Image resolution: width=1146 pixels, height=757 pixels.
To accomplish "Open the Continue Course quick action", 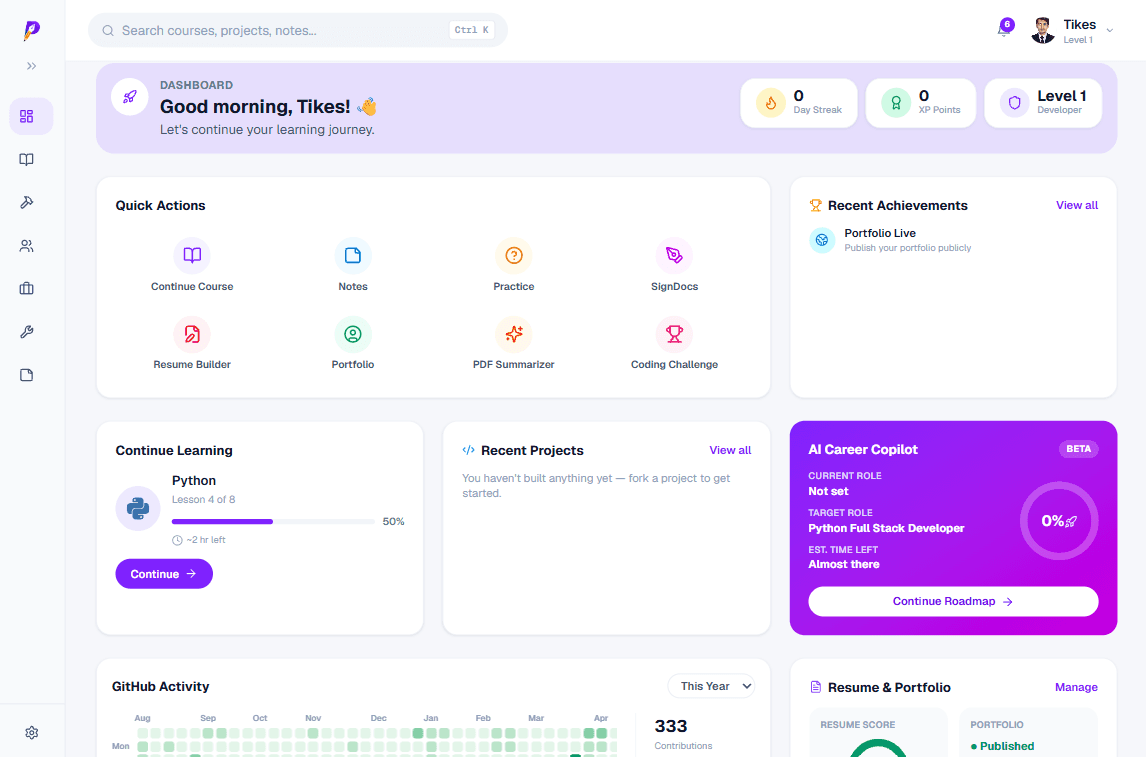I will pyautogui.click(x=192, y=265).
